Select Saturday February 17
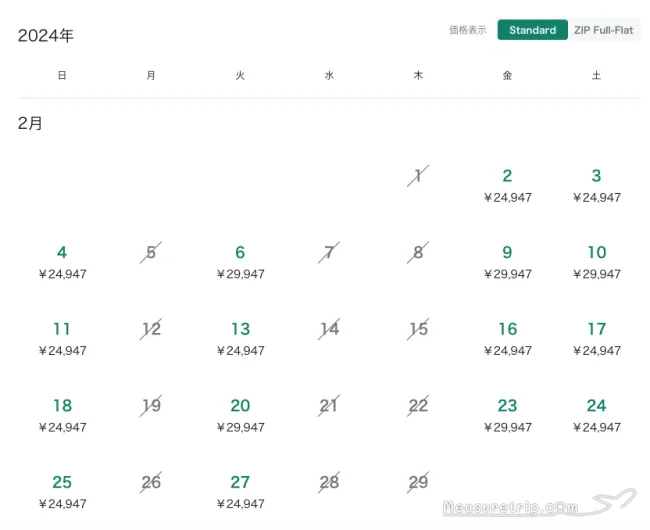 coord(597,339)
